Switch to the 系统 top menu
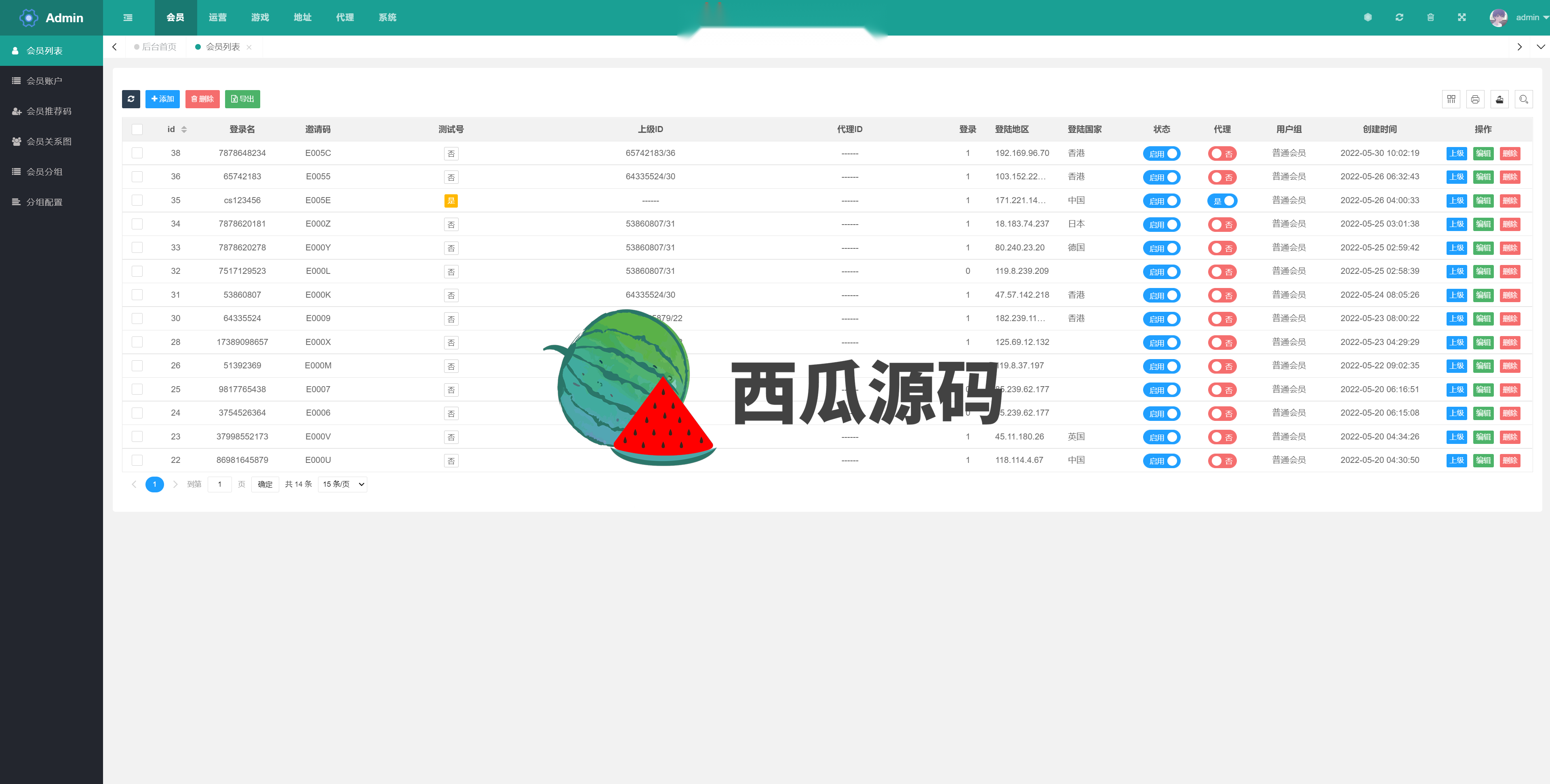The image size is (1550, 784). click(x=387, y=17)
